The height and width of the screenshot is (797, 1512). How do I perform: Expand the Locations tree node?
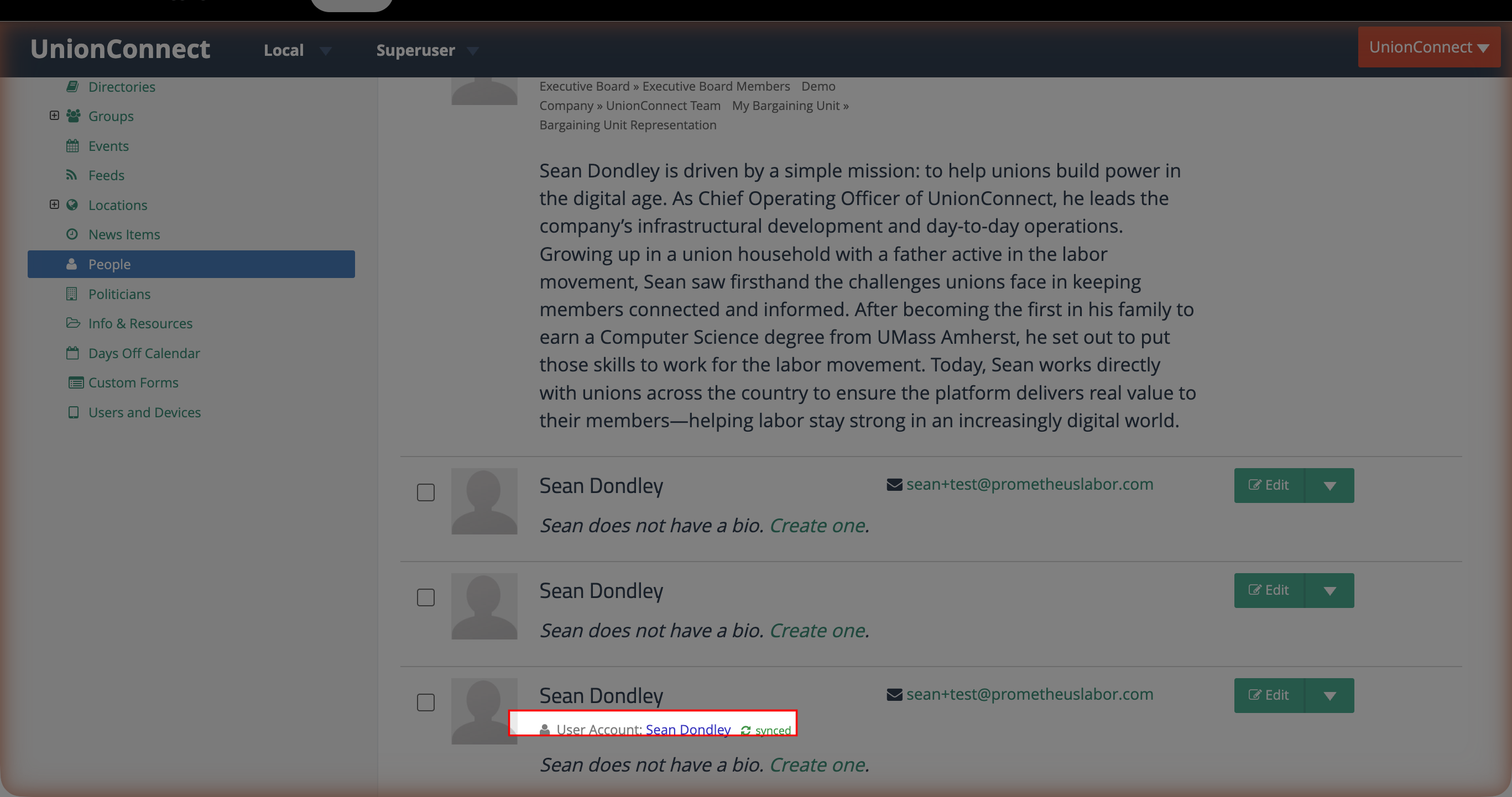click(54, 204)
